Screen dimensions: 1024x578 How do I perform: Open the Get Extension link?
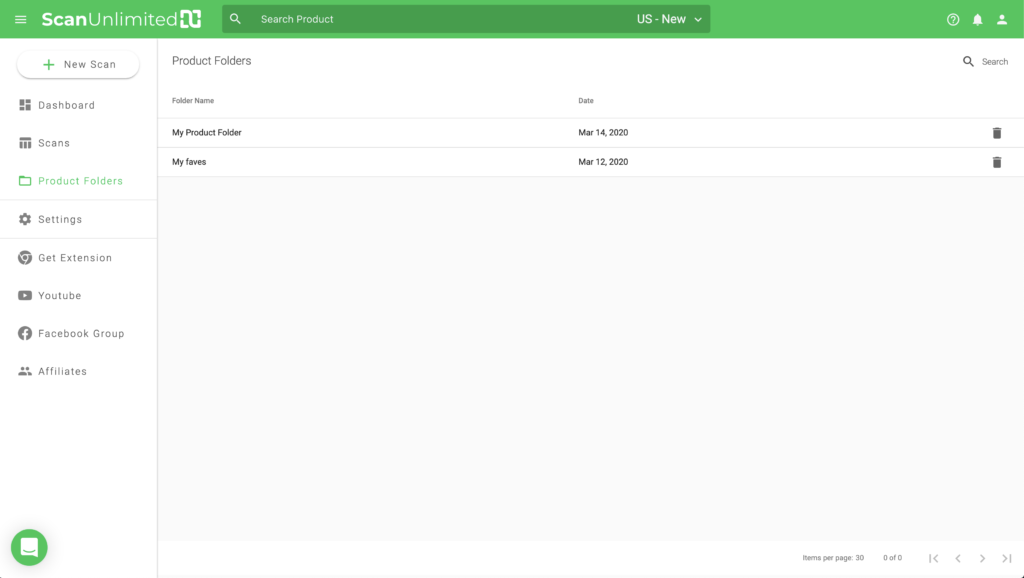[x=74, y=258]
